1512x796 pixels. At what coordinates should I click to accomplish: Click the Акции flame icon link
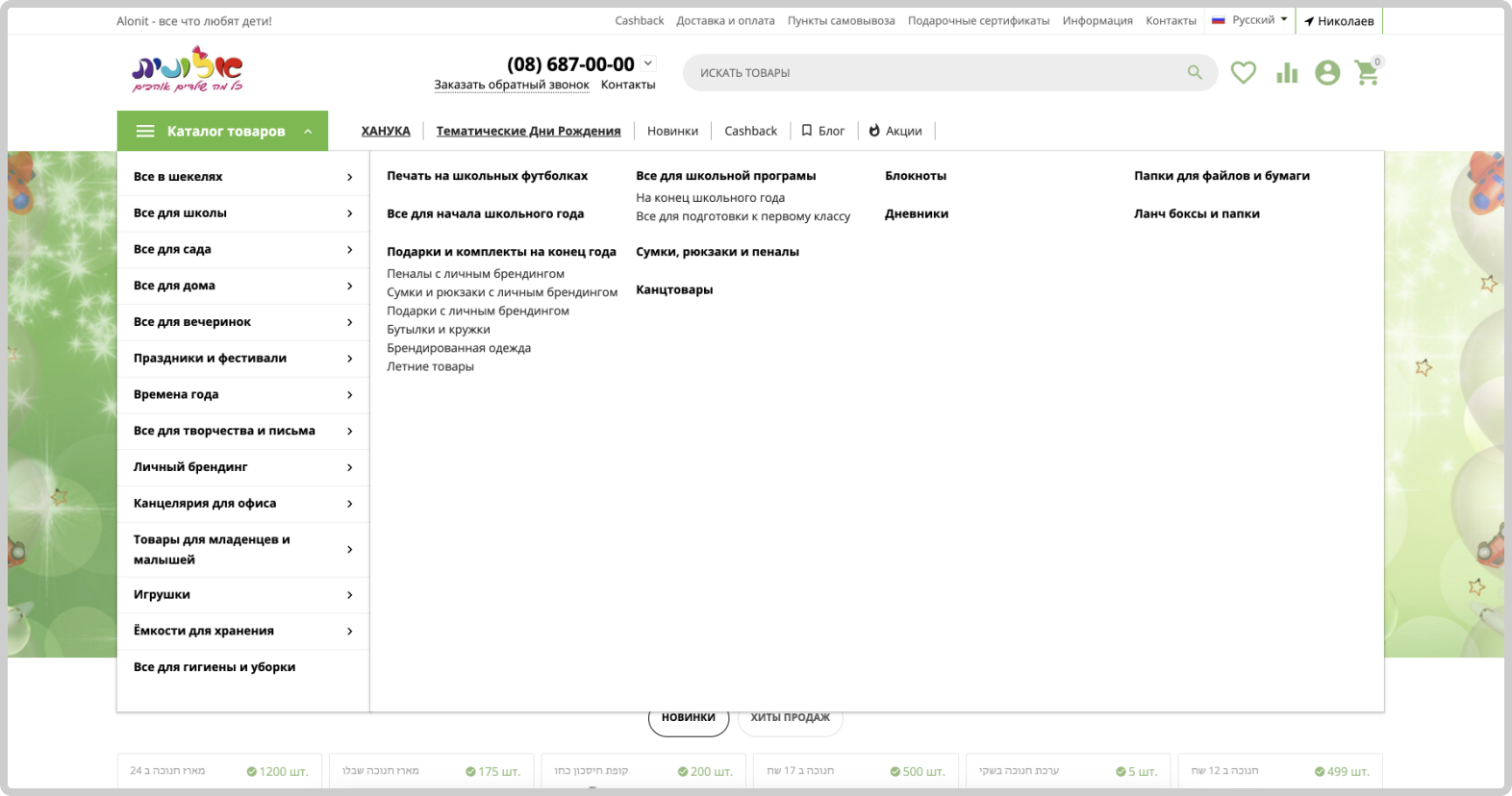coord(895,131)
